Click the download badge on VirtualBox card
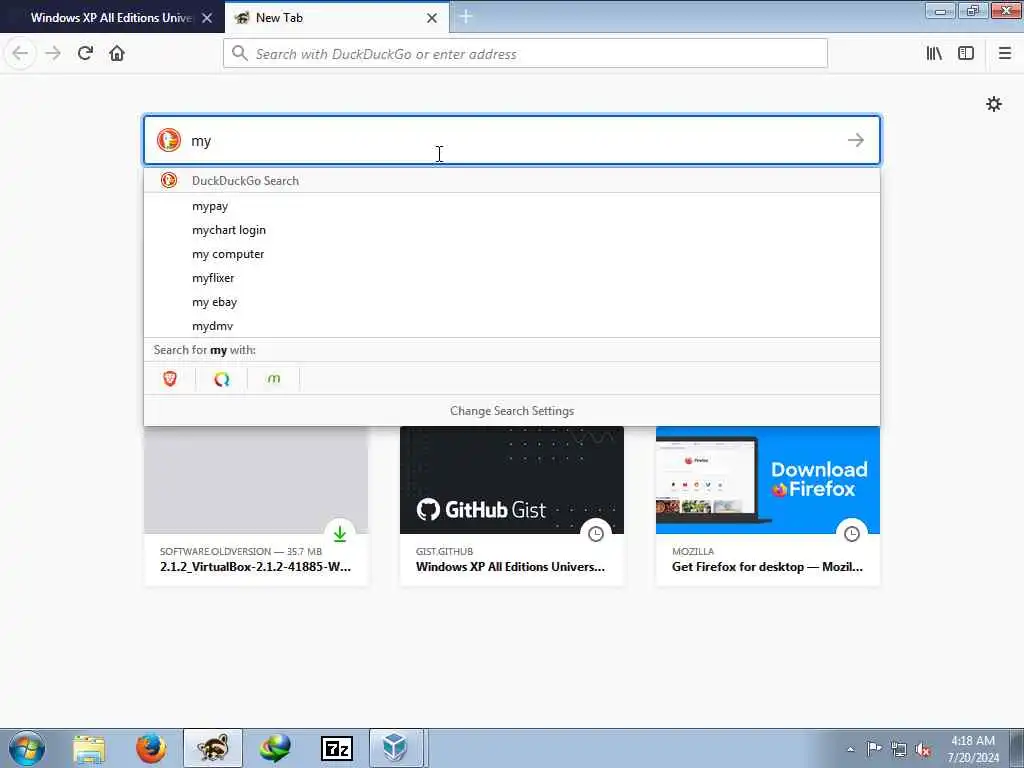The image size is (1024, 768). (340, 534)
